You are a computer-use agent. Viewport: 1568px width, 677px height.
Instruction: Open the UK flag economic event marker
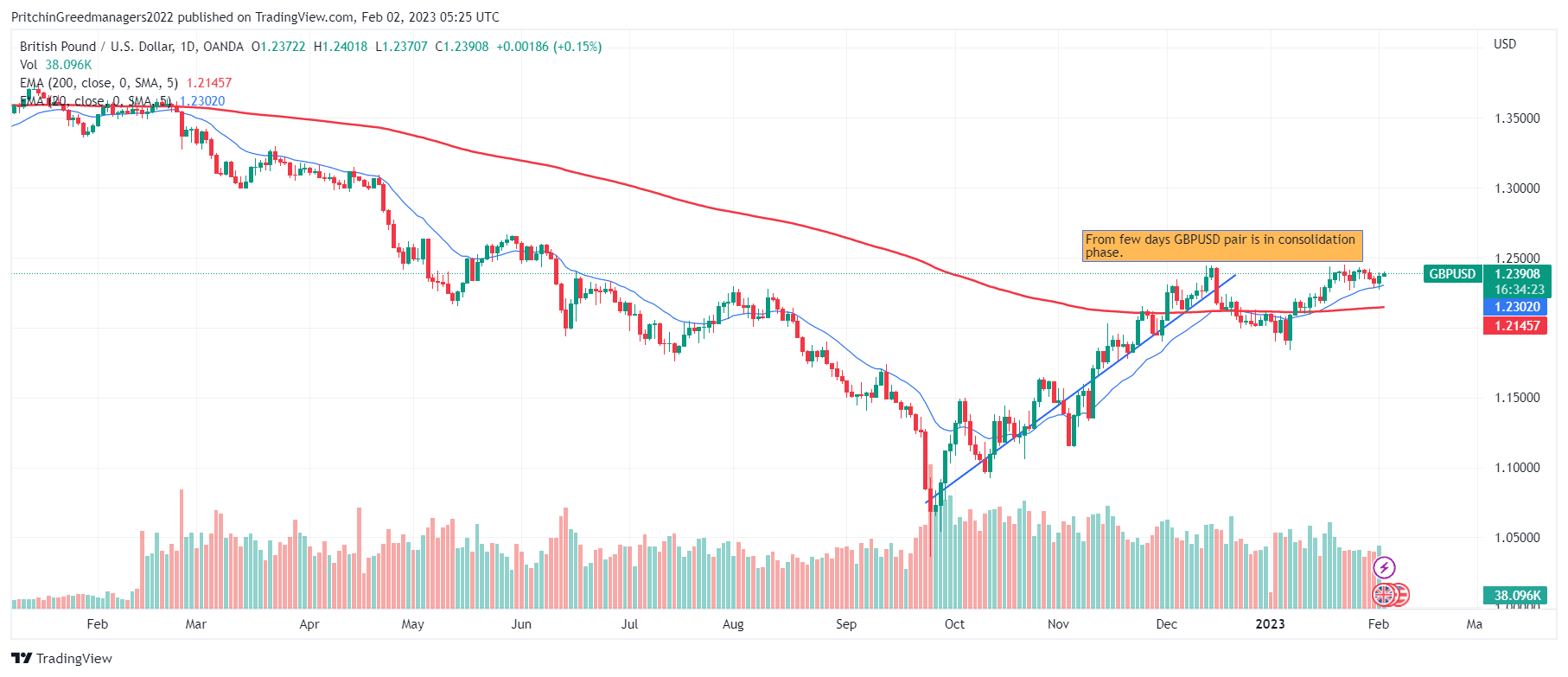(x=1384, y=595)
